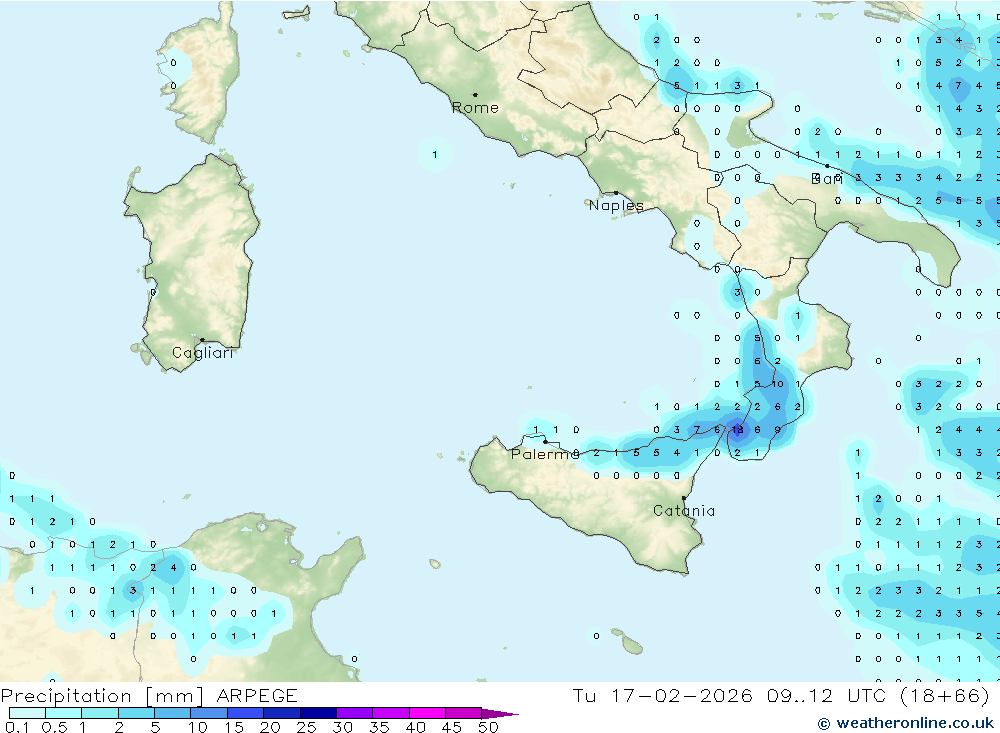1000x733 pixels.
Task: Click the 10 mm value over Calabria coast
Action: (777, 384)
